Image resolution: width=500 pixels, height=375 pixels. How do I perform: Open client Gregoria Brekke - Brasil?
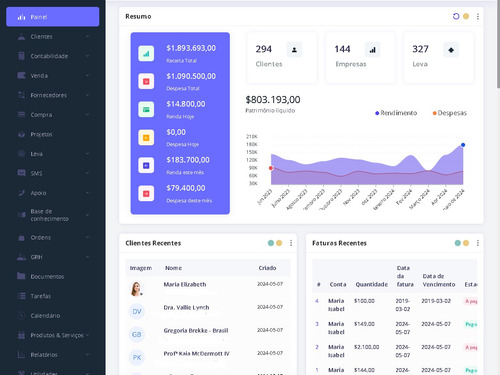(x=196, y=330)
